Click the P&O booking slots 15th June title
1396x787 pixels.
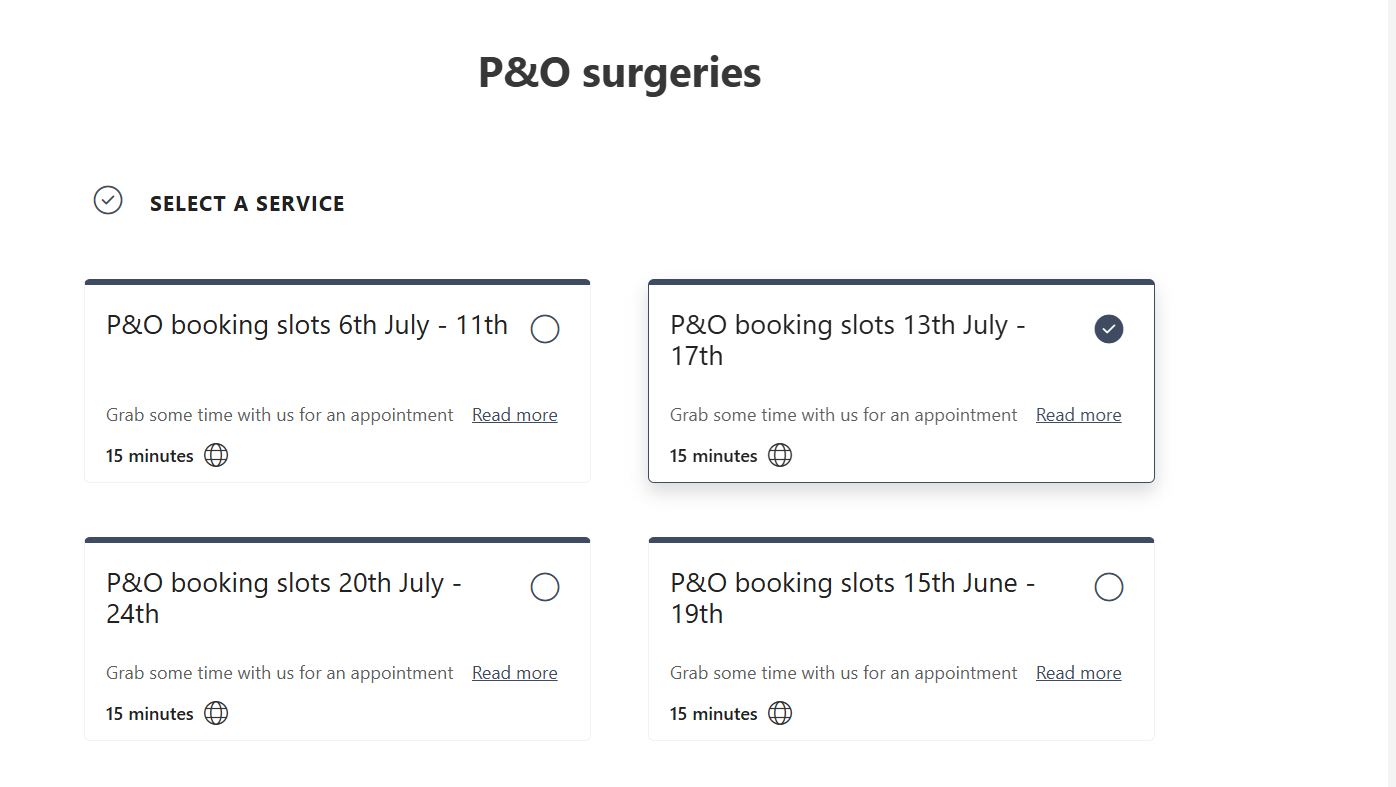pyautogui.click(x=853, y=598)
